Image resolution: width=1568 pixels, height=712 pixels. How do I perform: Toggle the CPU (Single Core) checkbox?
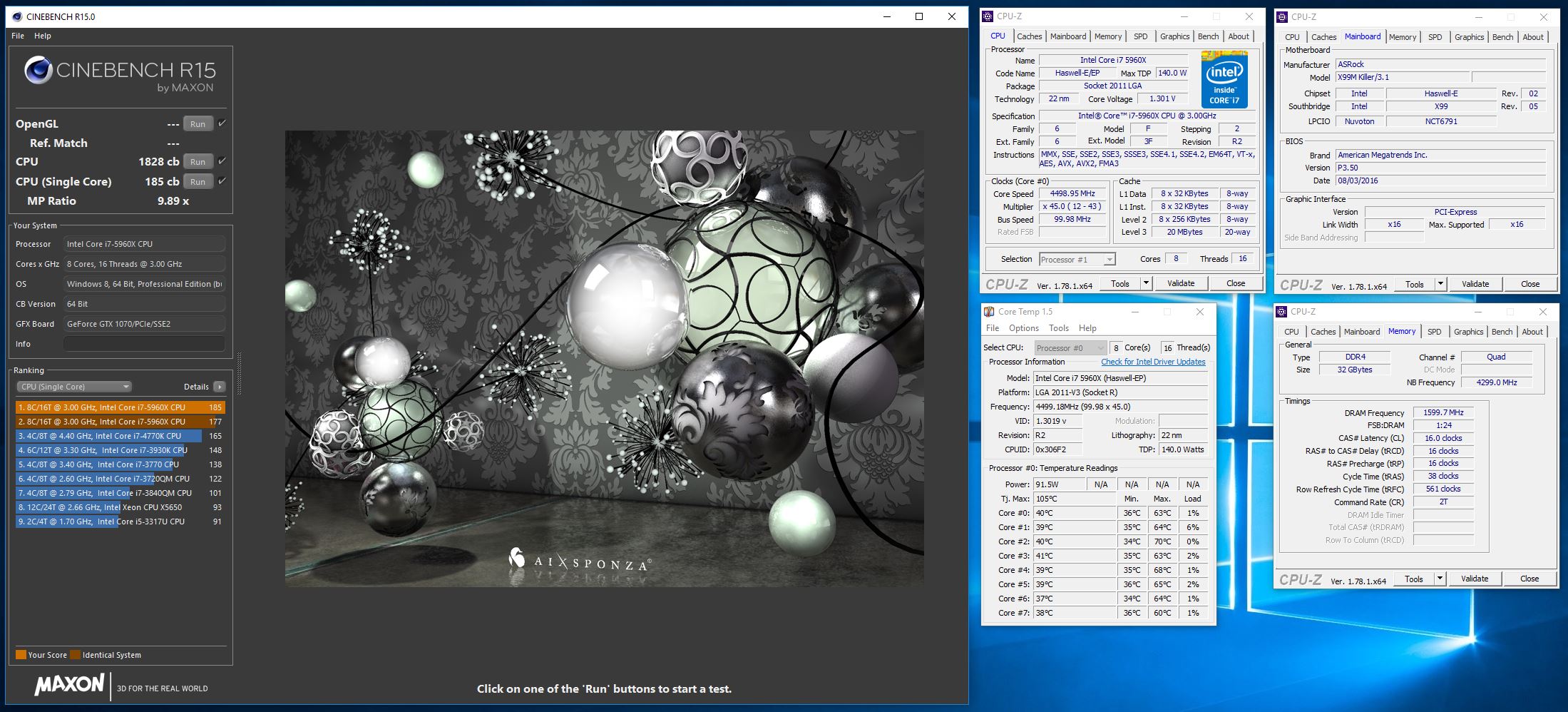coord(222,181)
